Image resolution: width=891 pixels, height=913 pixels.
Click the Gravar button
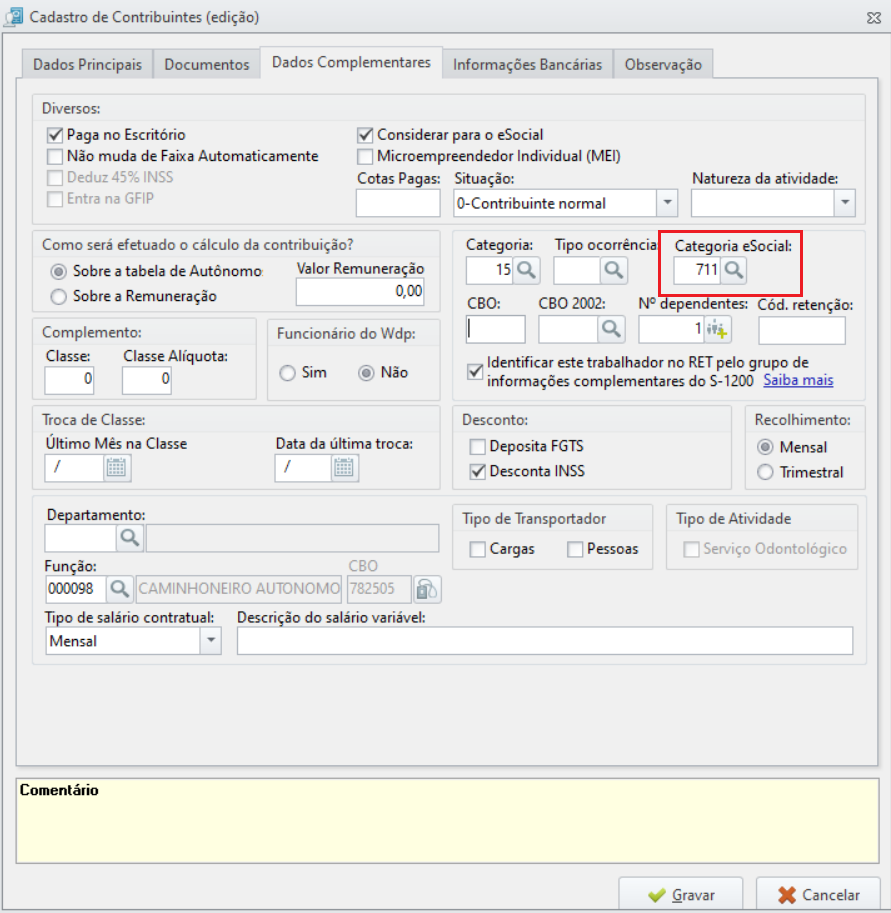[680, 895]
